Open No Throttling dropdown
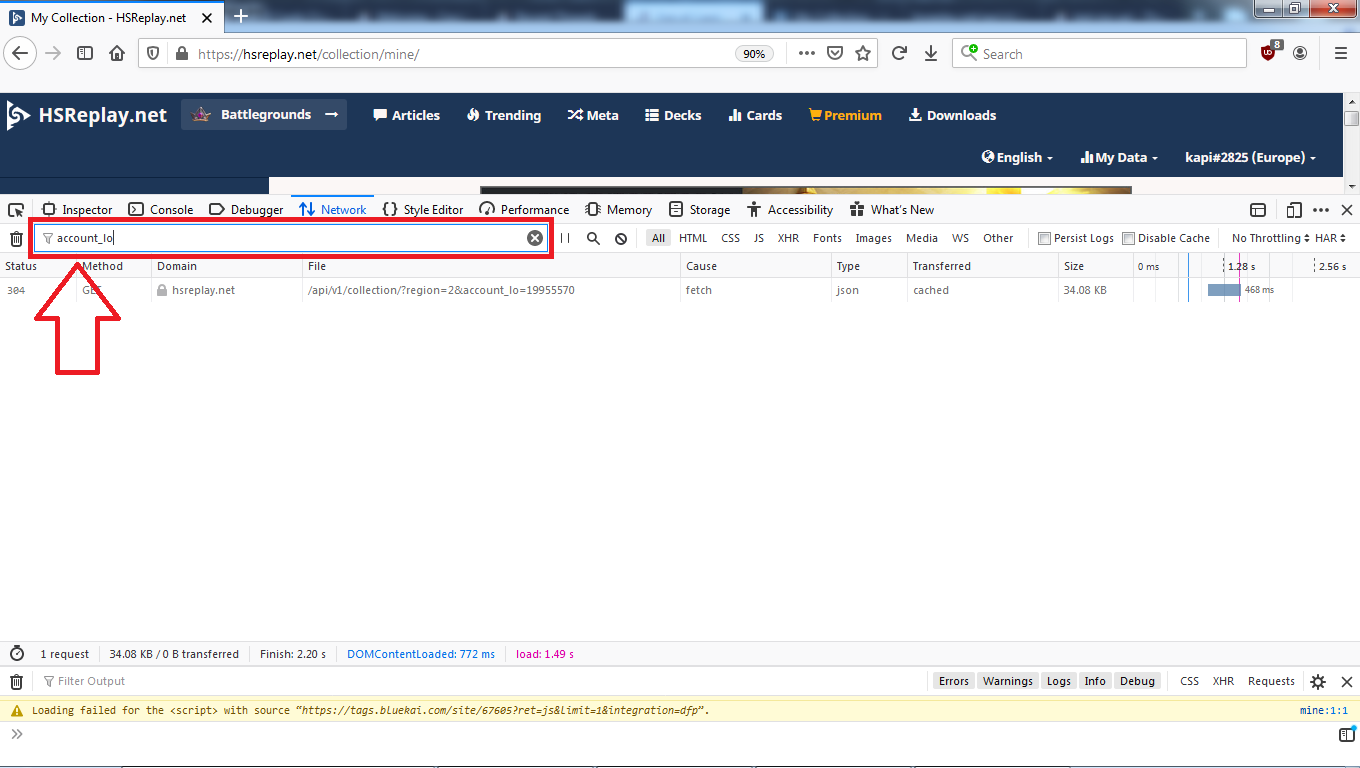This screenshot has height=768, width=1360. [1270, 238]
